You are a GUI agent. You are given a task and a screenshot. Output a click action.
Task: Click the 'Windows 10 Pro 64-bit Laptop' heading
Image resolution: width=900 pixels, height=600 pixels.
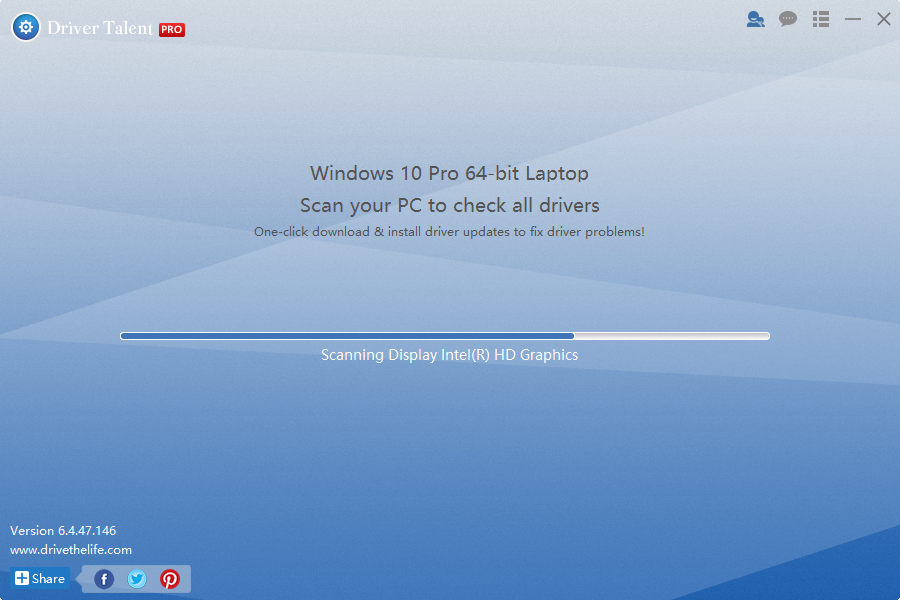pyautogui.click(x=449, y=173)
